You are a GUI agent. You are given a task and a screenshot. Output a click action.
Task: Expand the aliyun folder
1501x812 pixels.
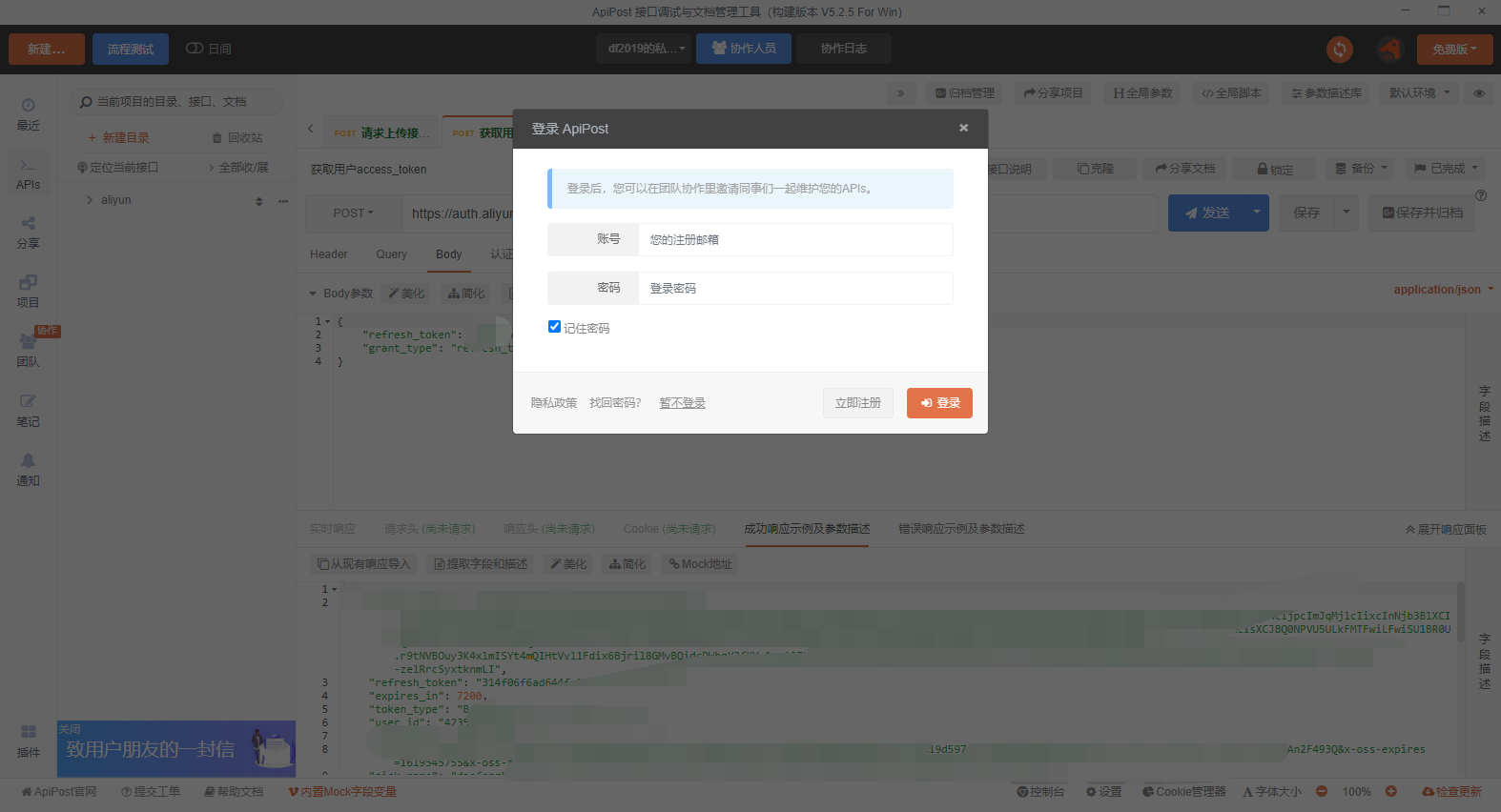90,200
